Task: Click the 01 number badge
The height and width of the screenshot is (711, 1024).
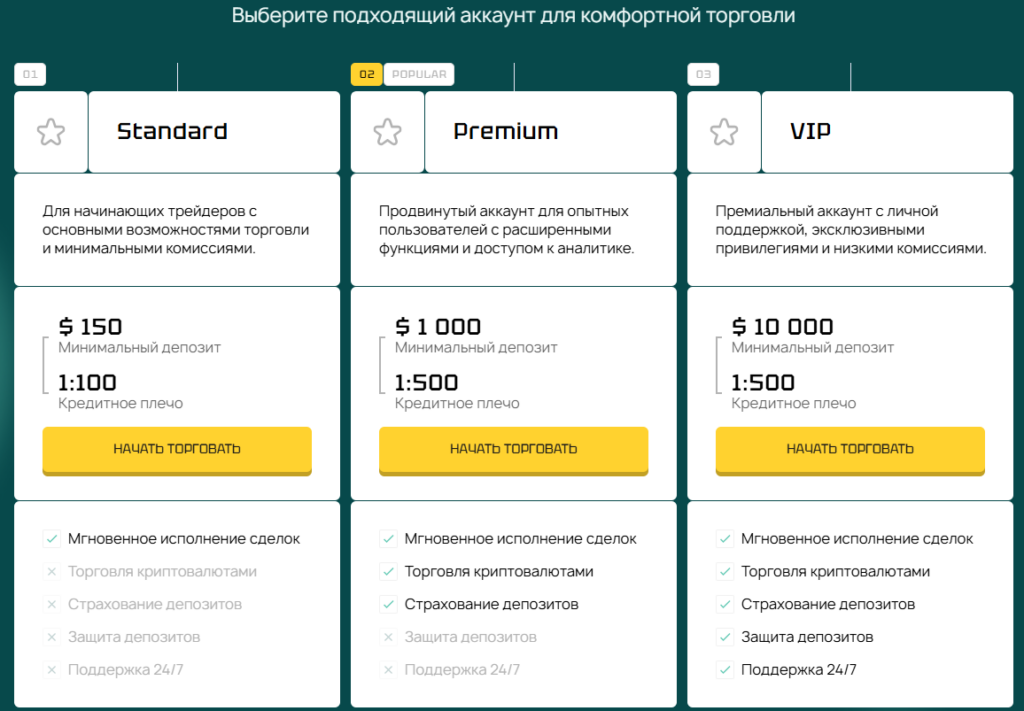Action: pyautogui.click(x=30, y=74)
